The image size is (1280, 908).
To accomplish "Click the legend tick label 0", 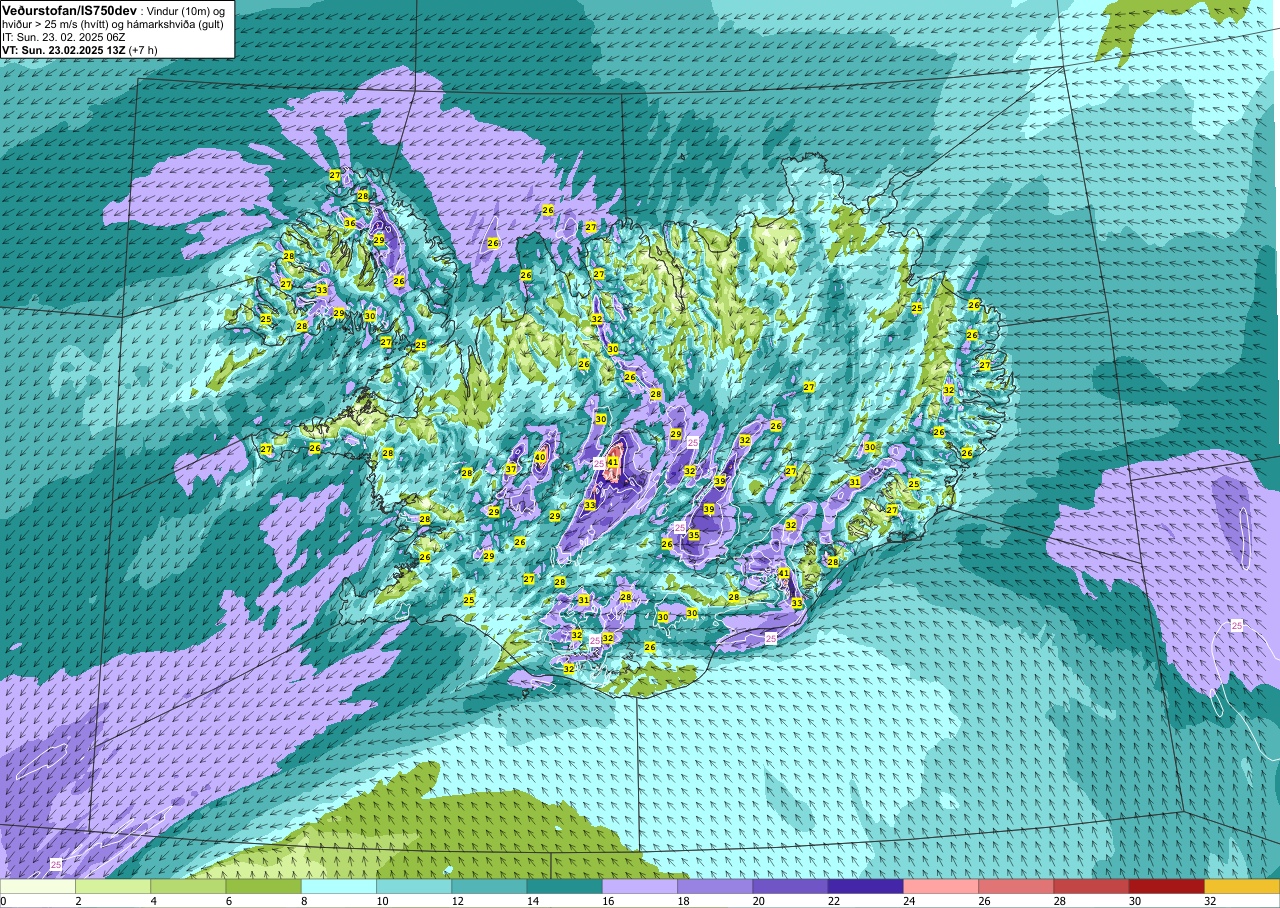I will pos(3,901).
